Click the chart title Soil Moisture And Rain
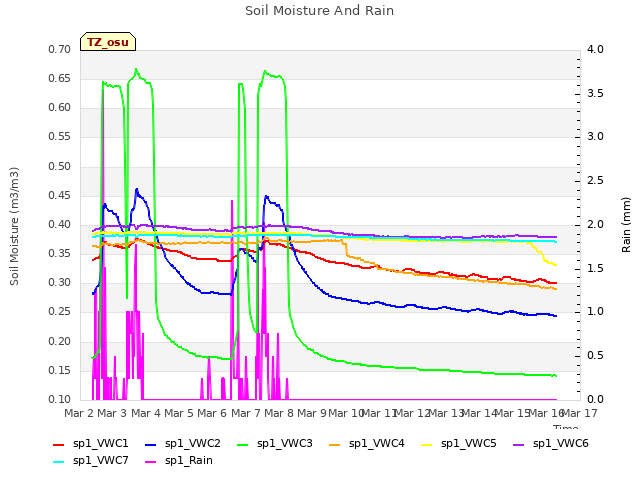 tap(319, 11)
